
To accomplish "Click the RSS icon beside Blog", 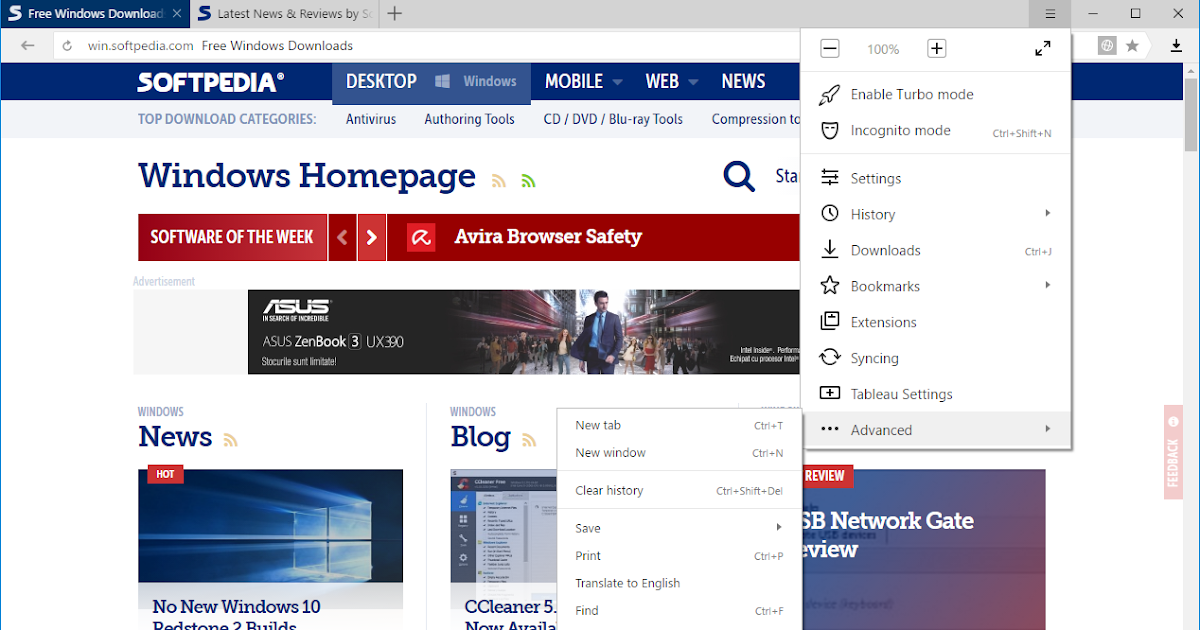I will 529,440.
